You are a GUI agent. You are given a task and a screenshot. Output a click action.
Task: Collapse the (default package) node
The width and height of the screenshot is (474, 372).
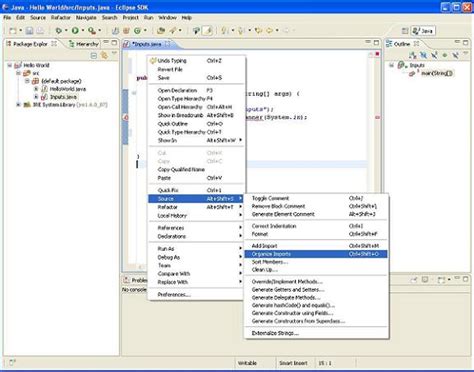27,81
